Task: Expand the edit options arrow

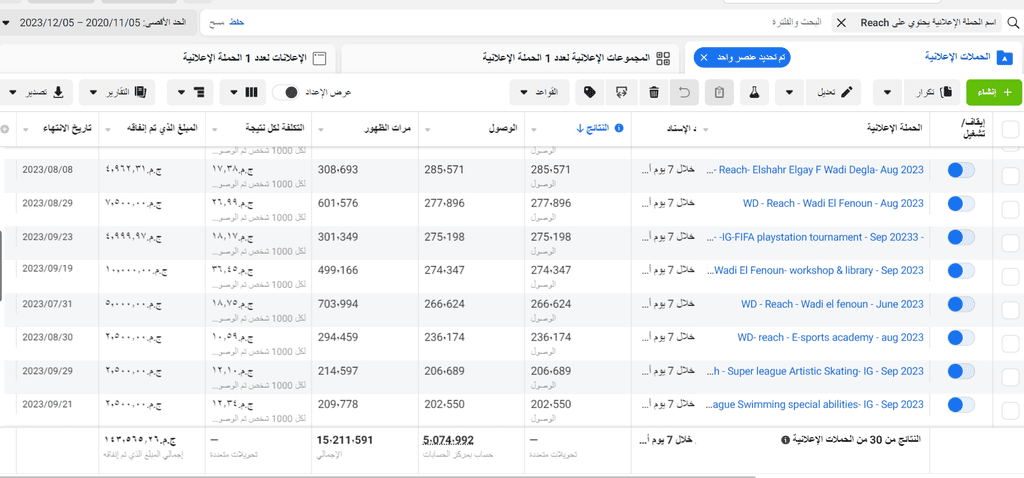Action: click(x=790, y=93)
